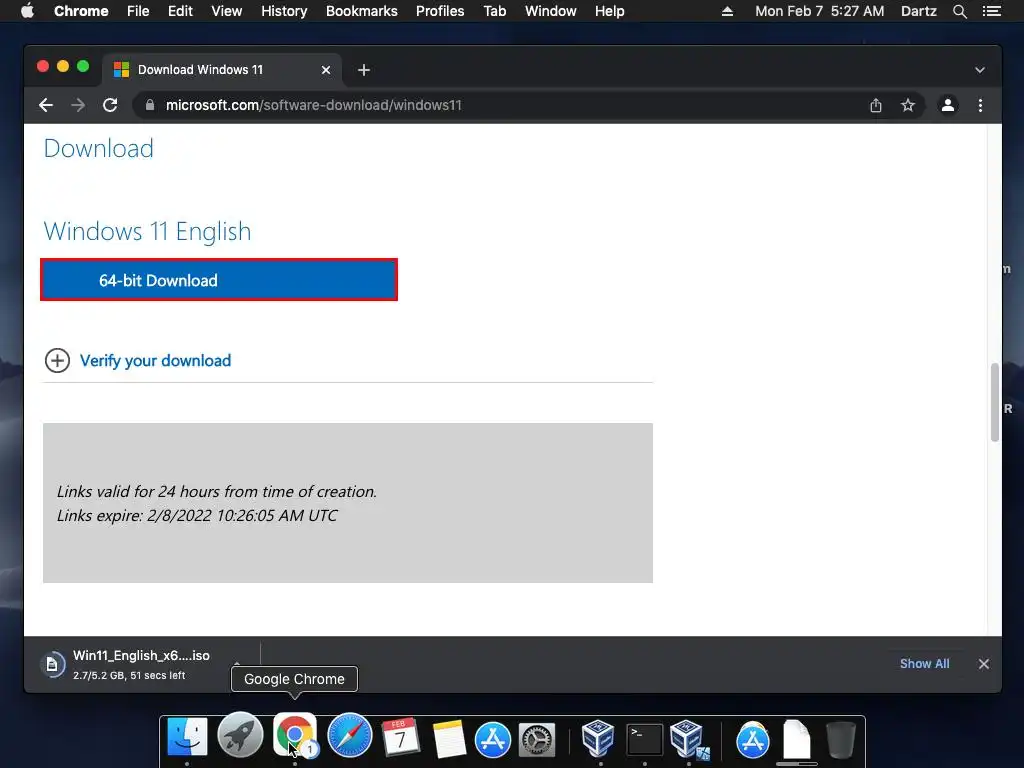Open the Apple menu
1024x768 pixels.
[27, 11]
